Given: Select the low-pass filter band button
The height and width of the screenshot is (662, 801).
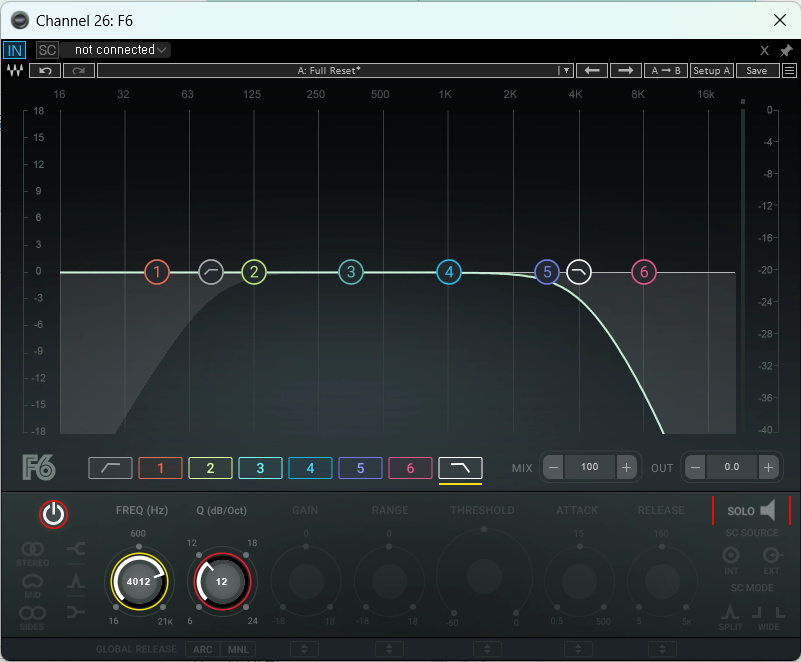Looking at the screenshot, I should [x=460, y=468].
